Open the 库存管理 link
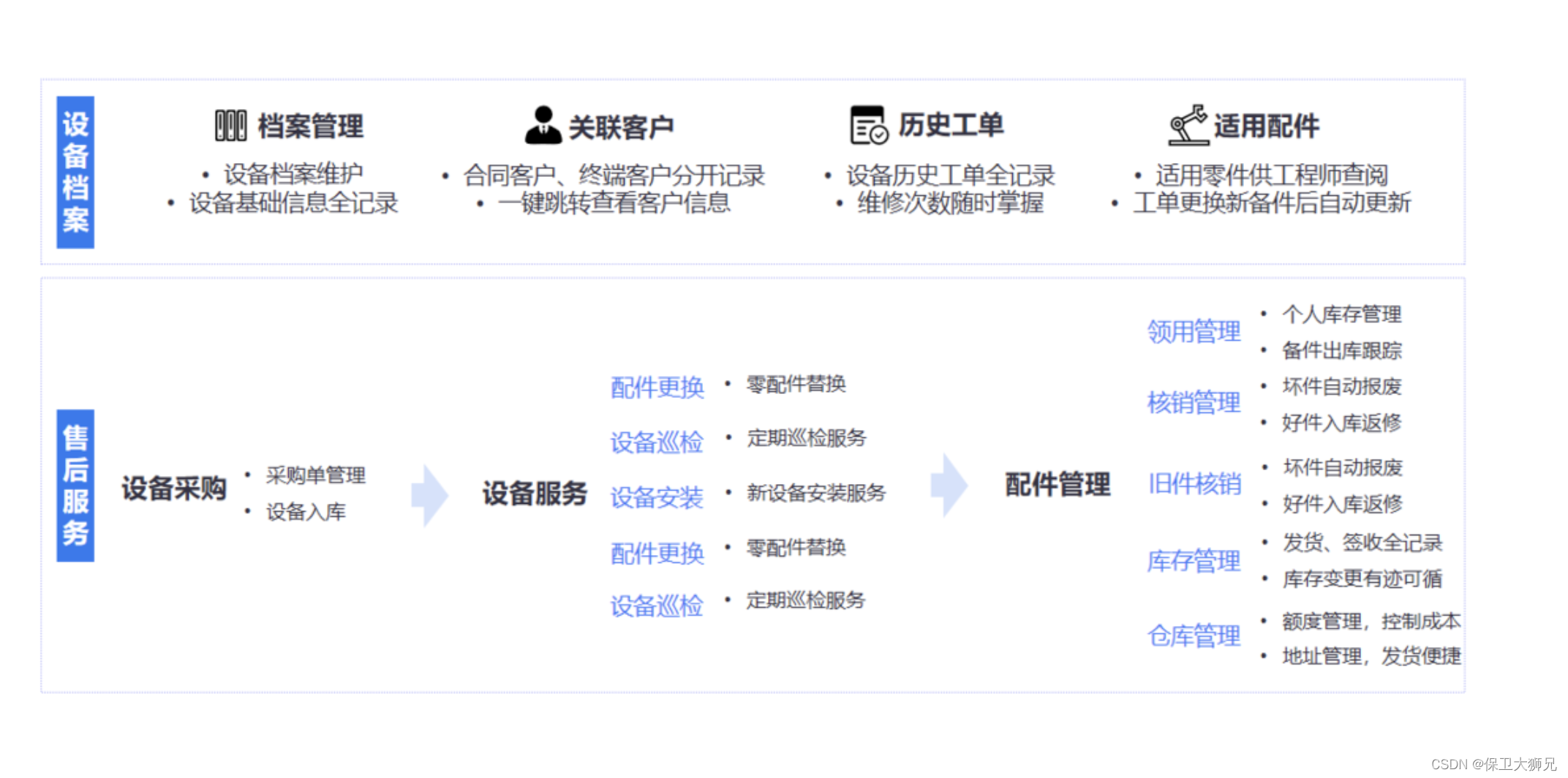Screen dimensions: 1568x778 tap(1194, 562)
